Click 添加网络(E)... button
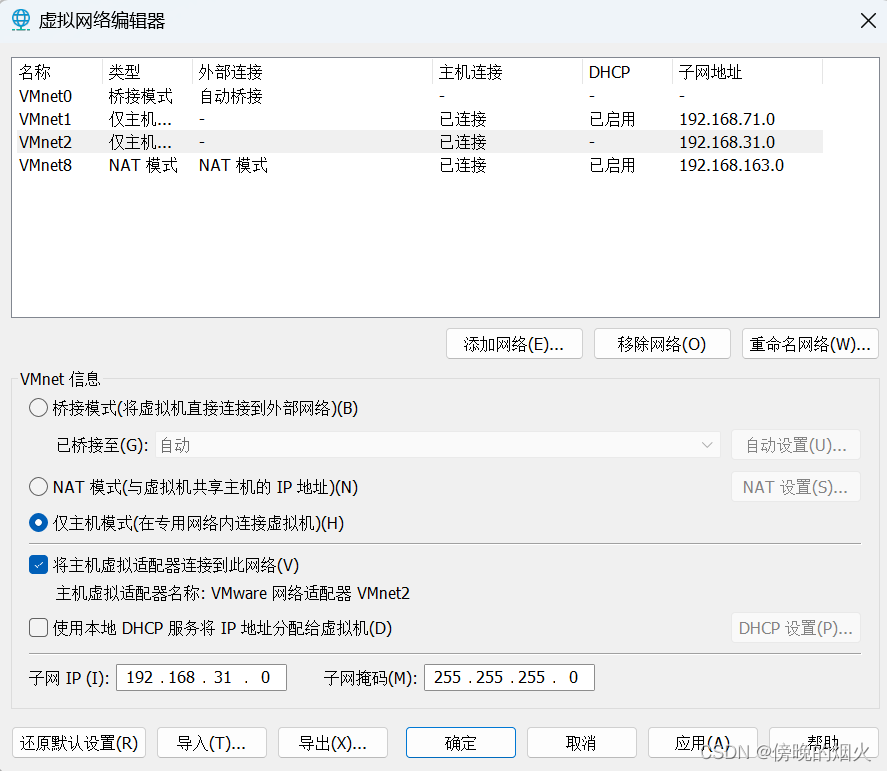Image resolution: width=887 pixels, height=771 pixels. [514, 344]
